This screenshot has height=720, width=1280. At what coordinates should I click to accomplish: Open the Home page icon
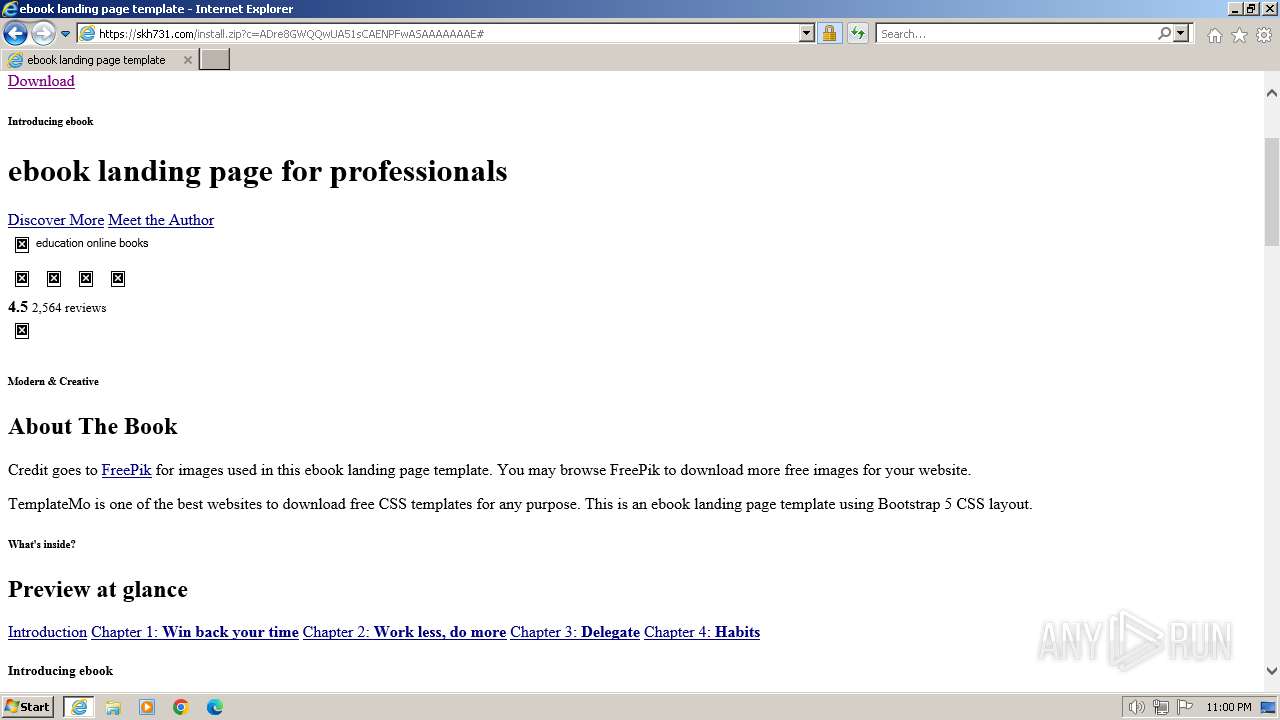[1214, 35]
